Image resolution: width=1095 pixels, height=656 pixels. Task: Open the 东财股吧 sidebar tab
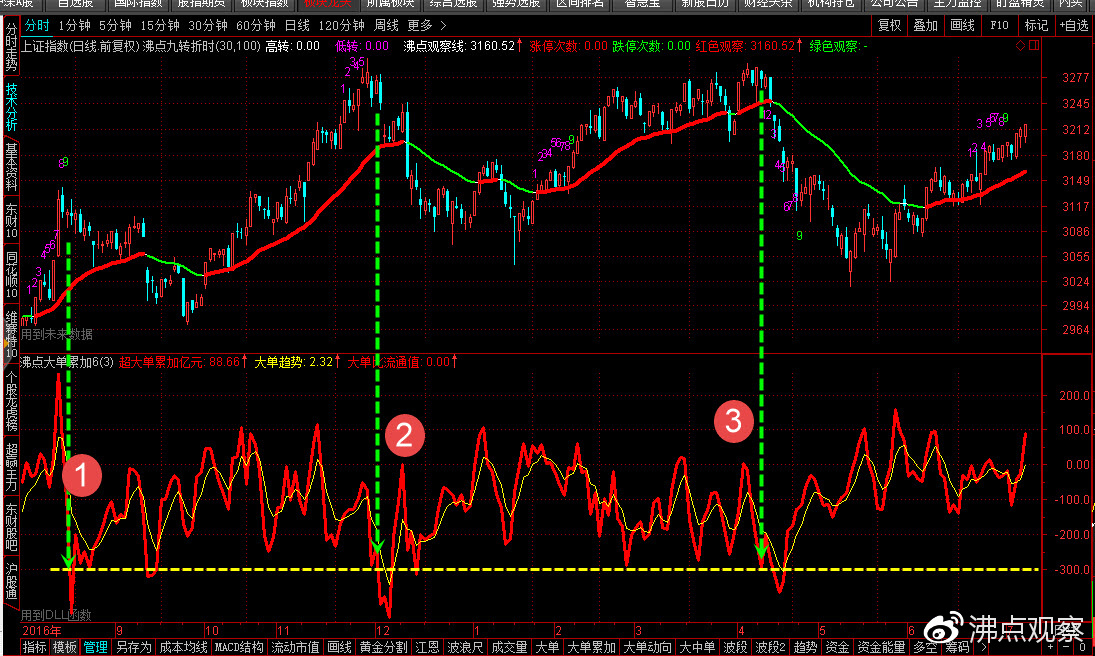coord(11,526)
